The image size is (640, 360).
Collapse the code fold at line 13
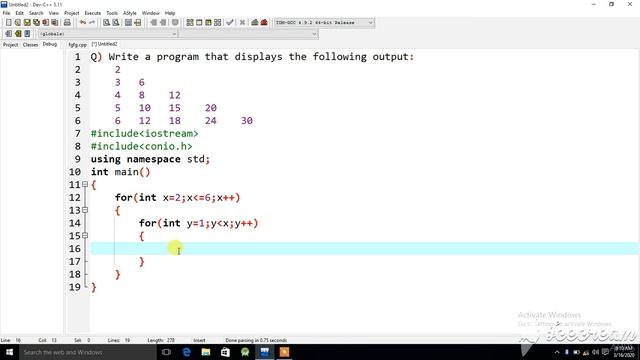pyautogui.click(x=85, y=210)
